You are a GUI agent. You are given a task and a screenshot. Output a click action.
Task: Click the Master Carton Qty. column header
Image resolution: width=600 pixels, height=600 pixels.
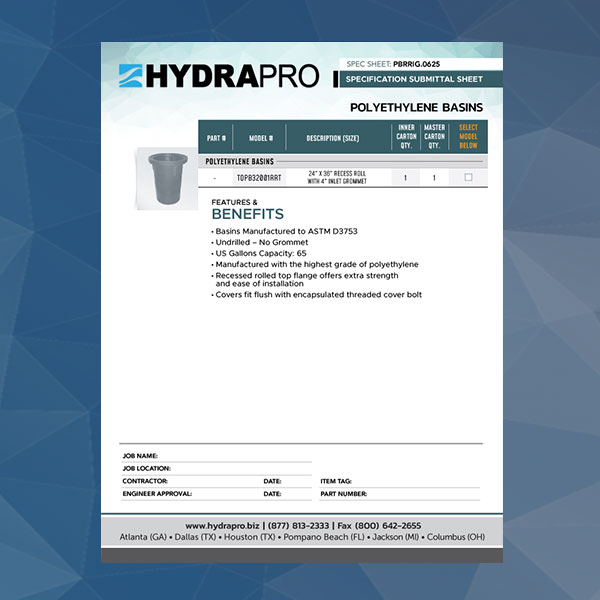(434, 137)
